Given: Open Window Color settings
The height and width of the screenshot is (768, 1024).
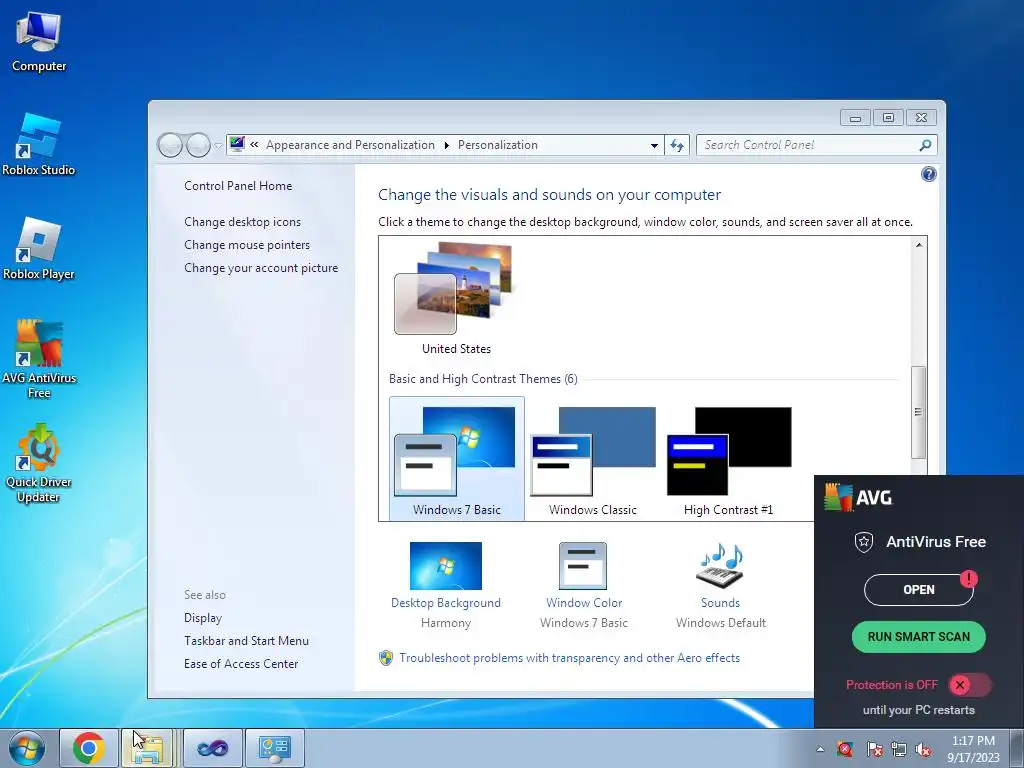Looking at the screenshot, I should point(584,585).
